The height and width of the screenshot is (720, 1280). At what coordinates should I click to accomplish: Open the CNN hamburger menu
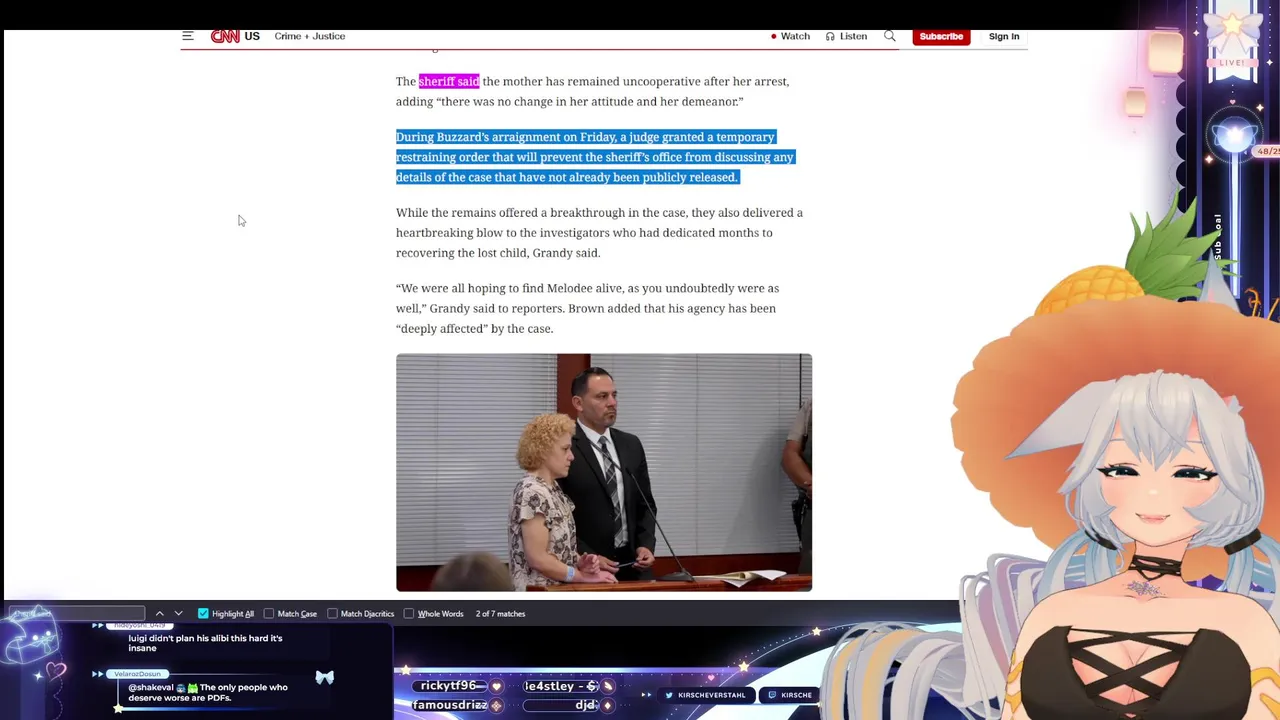pyautogui.click(x=187, y=36)
